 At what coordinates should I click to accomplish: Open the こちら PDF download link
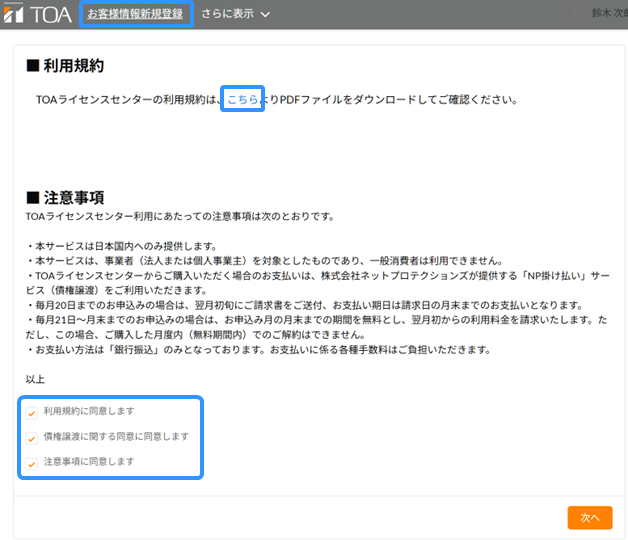243,100
